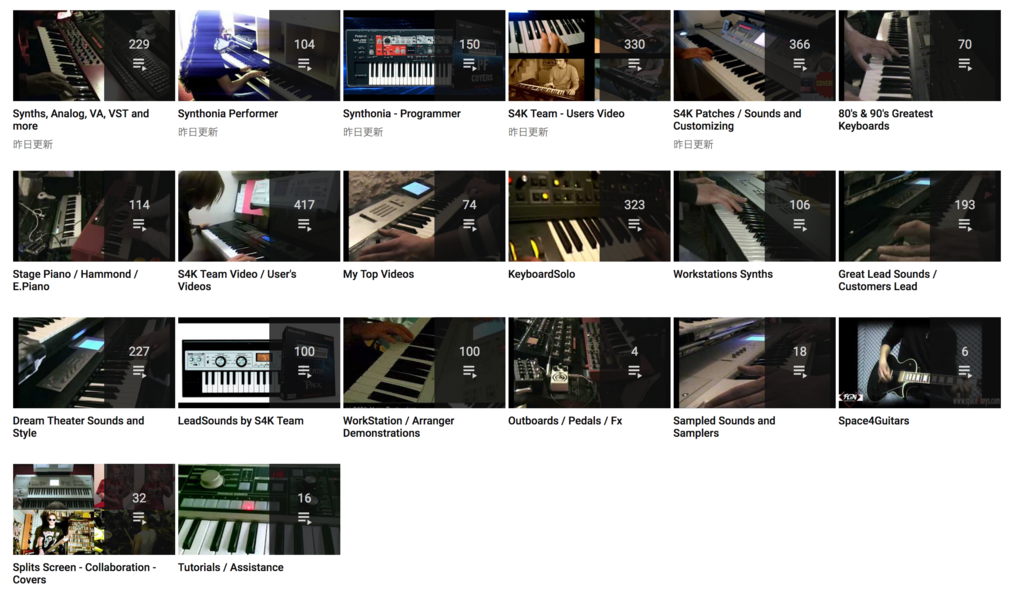Click the playlist icon on Workstations Synths thumbnail
Screen dimensions: 1024x595
799,225
